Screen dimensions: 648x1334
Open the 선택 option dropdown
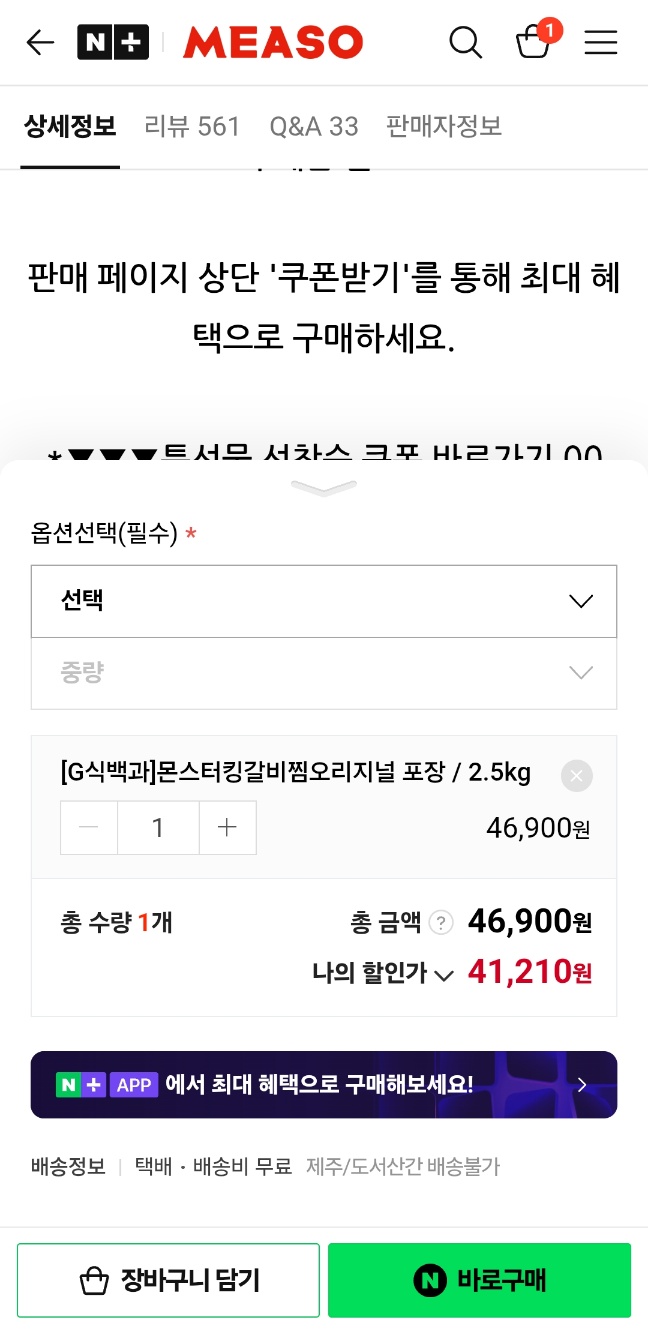[324, 601]
